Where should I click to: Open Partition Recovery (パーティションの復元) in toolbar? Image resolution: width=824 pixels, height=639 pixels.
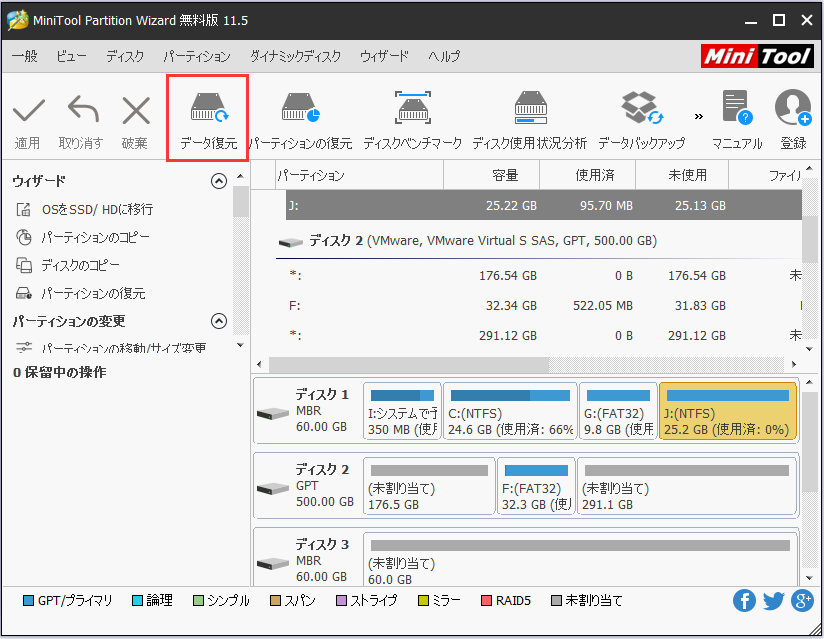[x=301, y=120]
